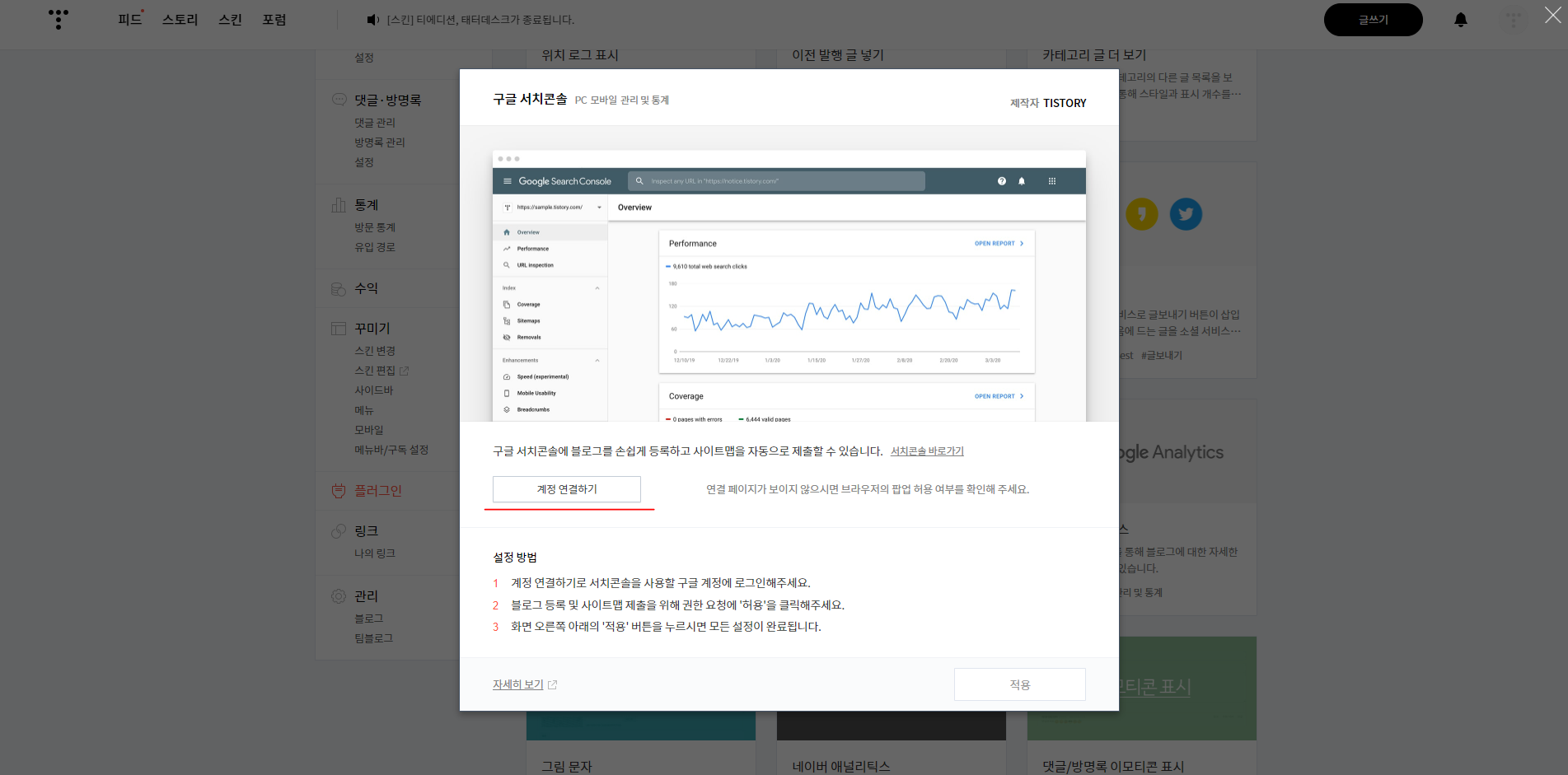Open 팀블로그 under 관리
The height and width of the screenshot is (775, 1568).
point(374,638)
